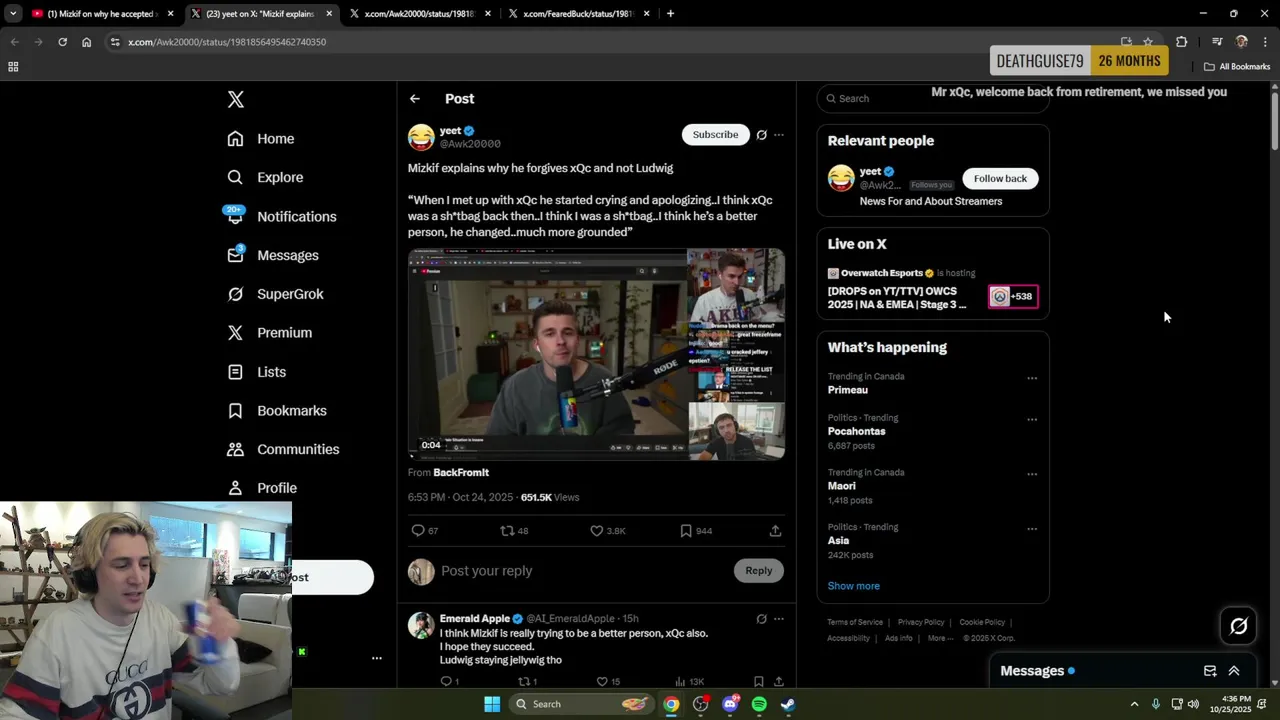This screenshot has width=1280, height=720.
Task: Open more options for Pocahontas trend
Action: [x=1032, y=420]
